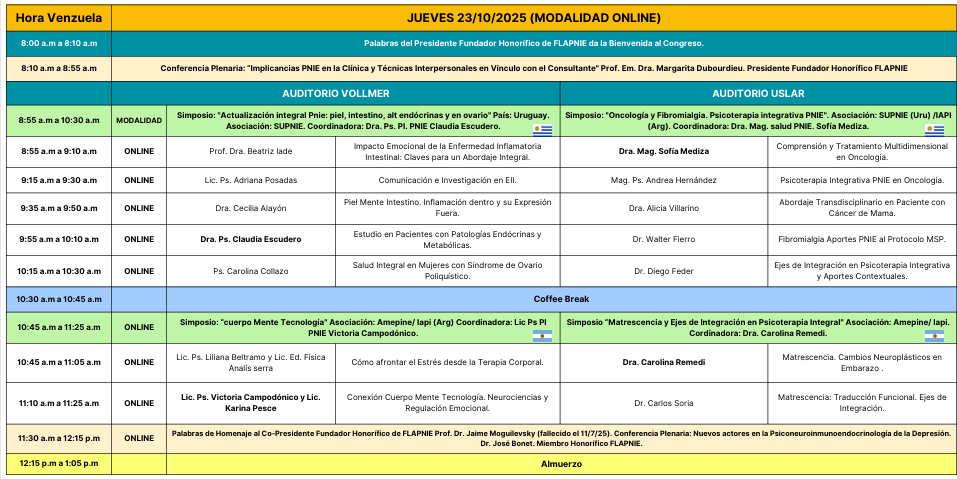Click the 'Mag. Ps. Andrea Hernández' cell
The image size is (957, 479).
tap(664, 180)
